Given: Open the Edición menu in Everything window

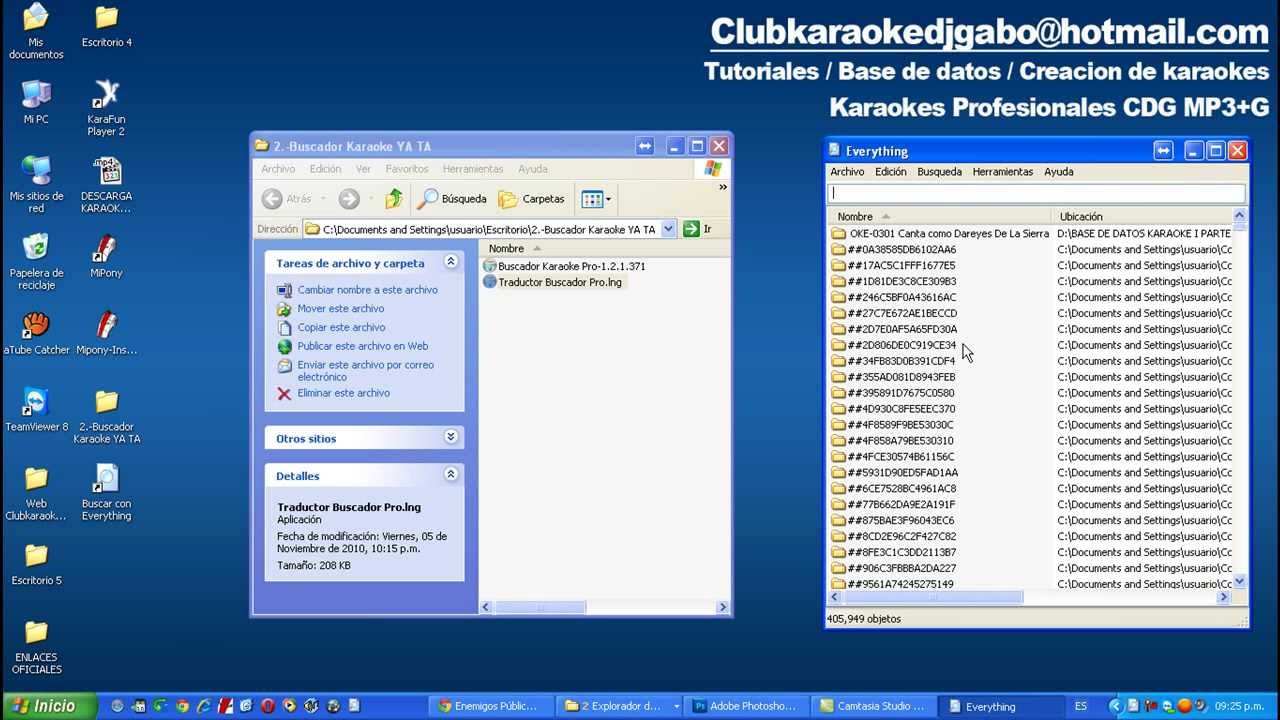Looking at the screenshot, I should click(x=890, y=172).
